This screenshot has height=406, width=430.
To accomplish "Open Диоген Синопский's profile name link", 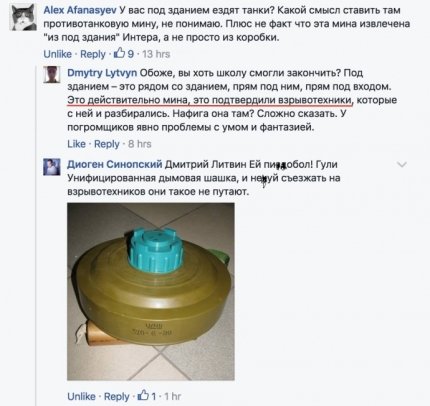I will 115,164.
